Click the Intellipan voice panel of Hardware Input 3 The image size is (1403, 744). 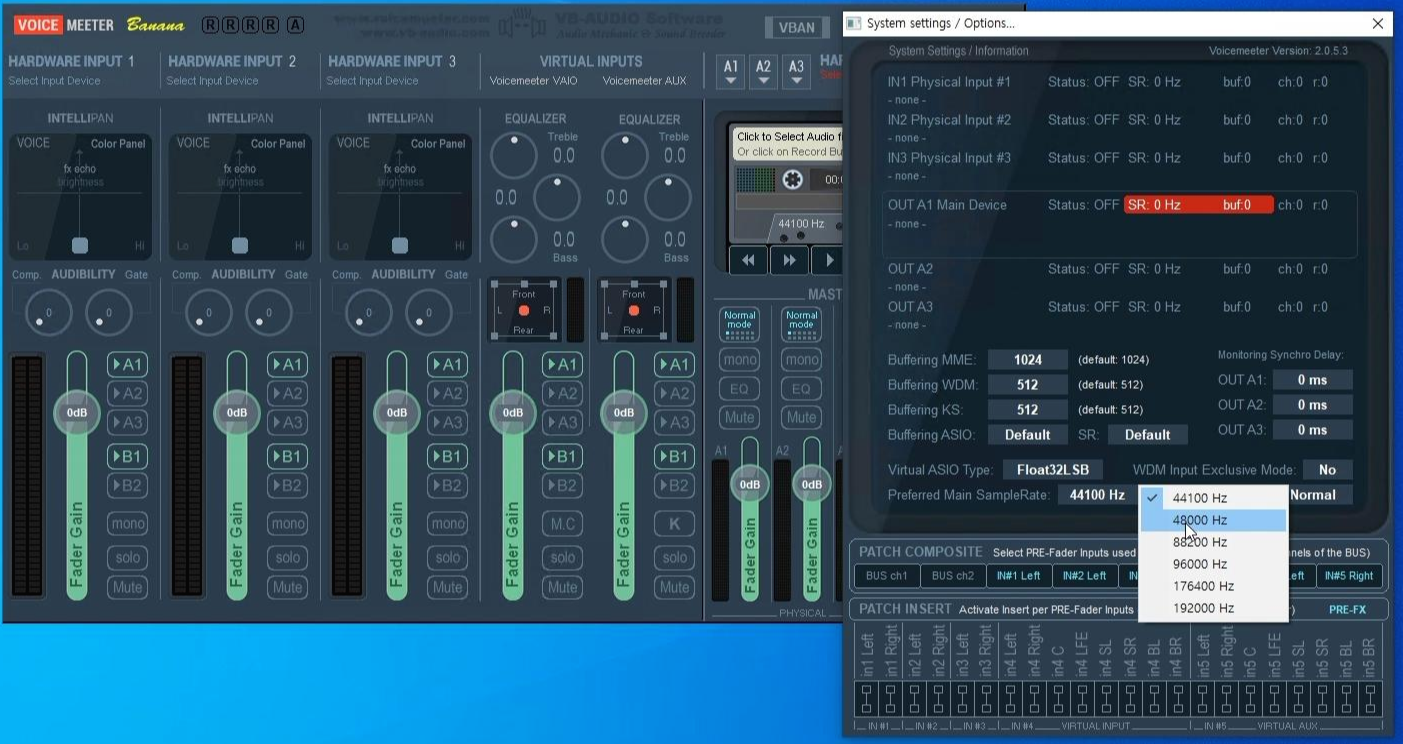(x=400, y=196)
